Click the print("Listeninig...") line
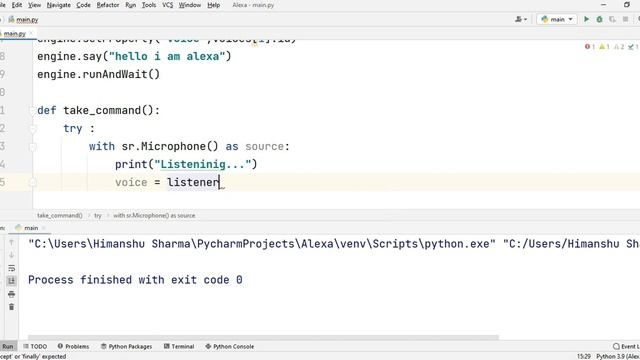640x360 pixels. click(x=186, y=164)
